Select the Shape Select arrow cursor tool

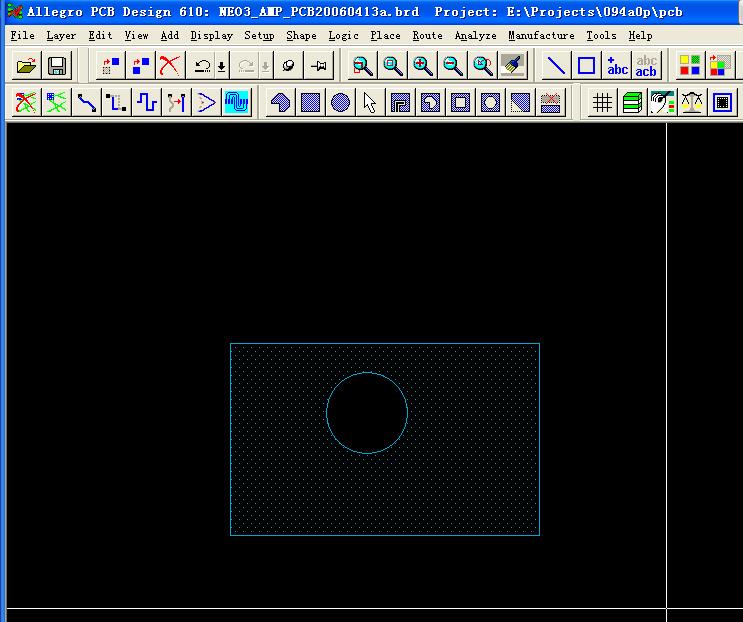(x=370, y=102)
